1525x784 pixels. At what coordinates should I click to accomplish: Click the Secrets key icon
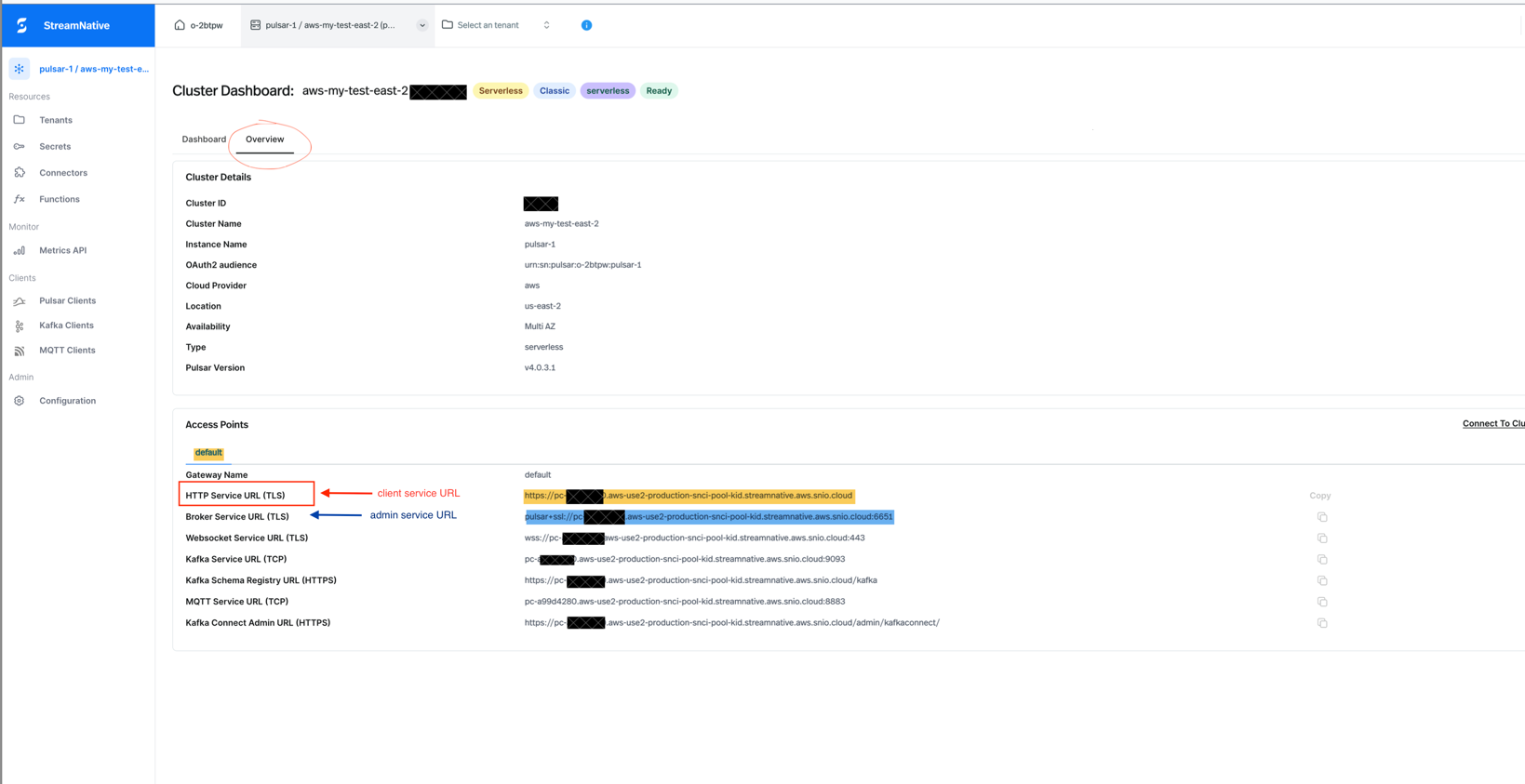click(20, 146)
